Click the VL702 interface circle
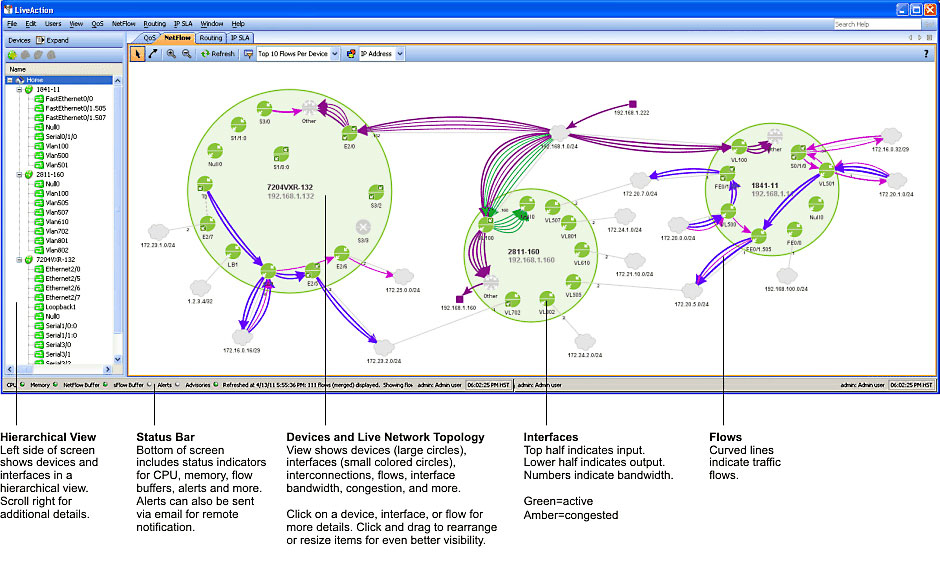The height and width of the screenshot is (563, 940). tap(513, 299)
